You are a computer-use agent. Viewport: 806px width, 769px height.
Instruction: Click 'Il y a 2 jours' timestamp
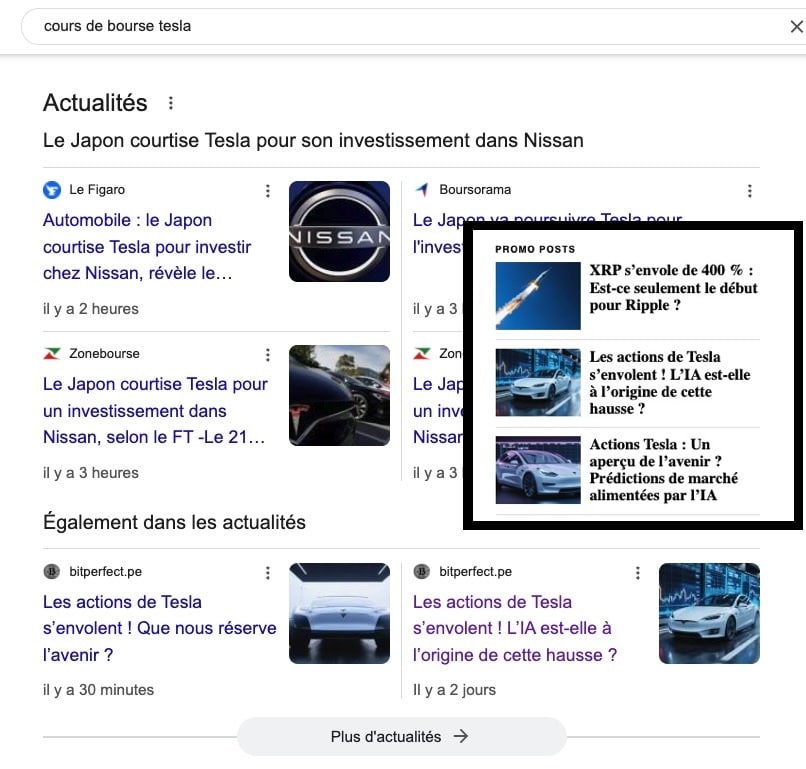(x=454, y=690)
